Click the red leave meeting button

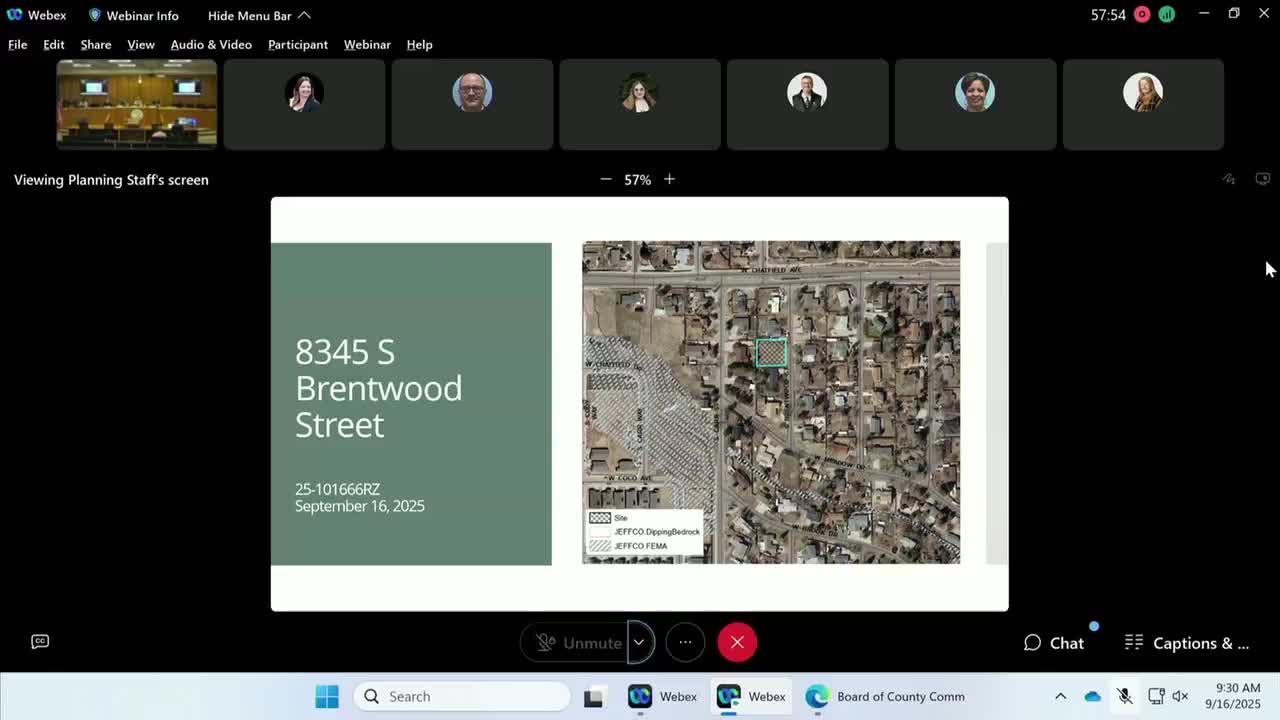pyautogui.click(x=737, y=643)
